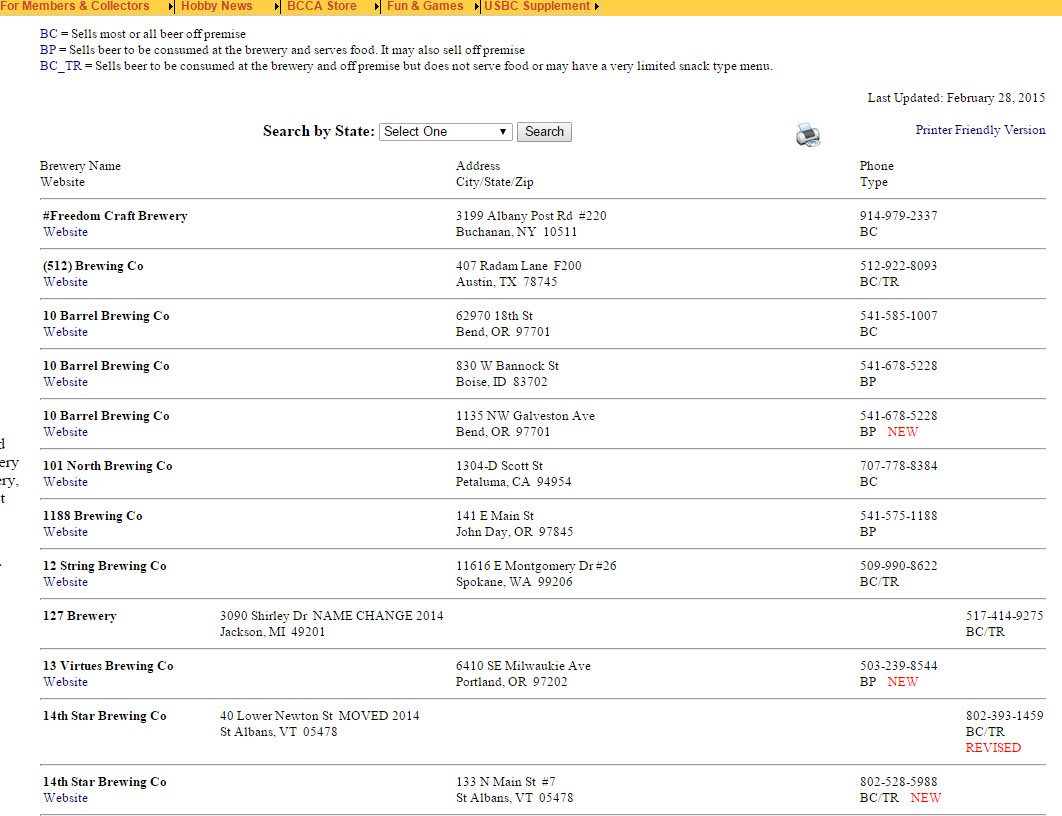Open the BCCA Store menu
Viewport: 1062px width, 816px height.
322,6
